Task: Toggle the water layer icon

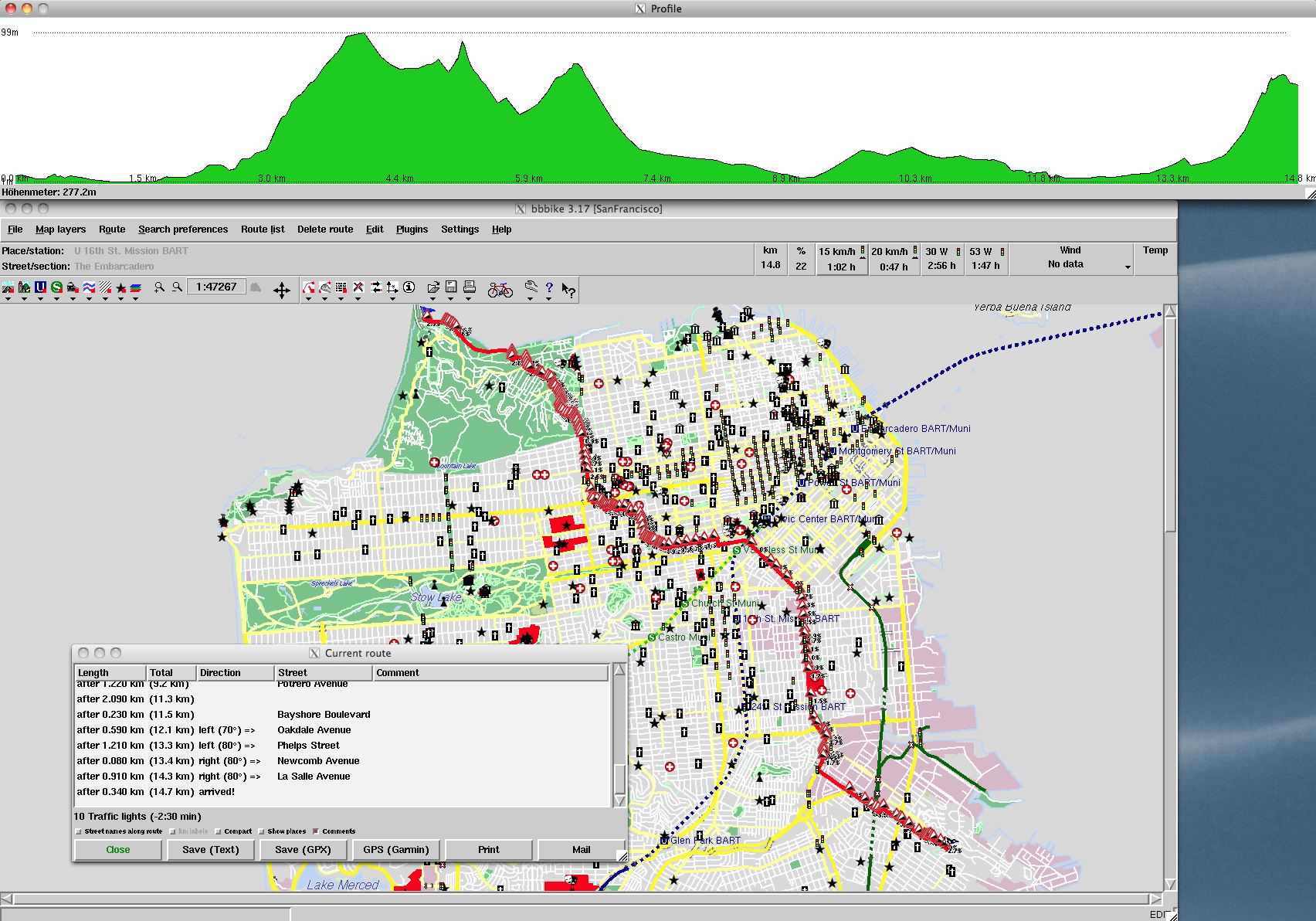Action: point(89,287)
